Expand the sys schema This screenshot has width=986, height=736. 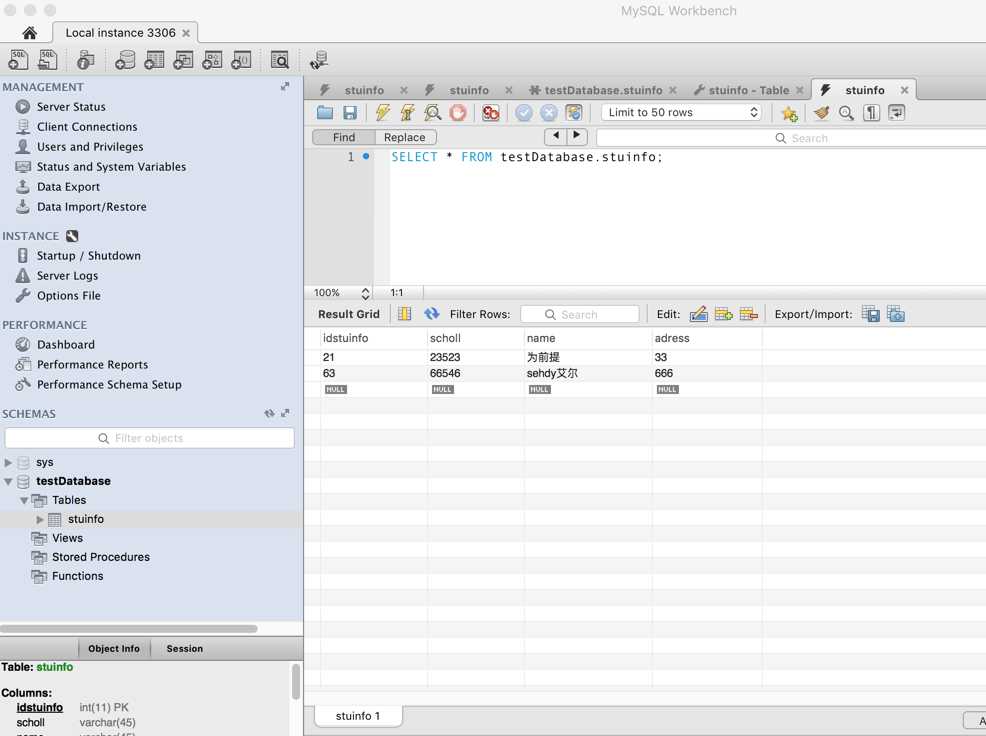[8, 462]
